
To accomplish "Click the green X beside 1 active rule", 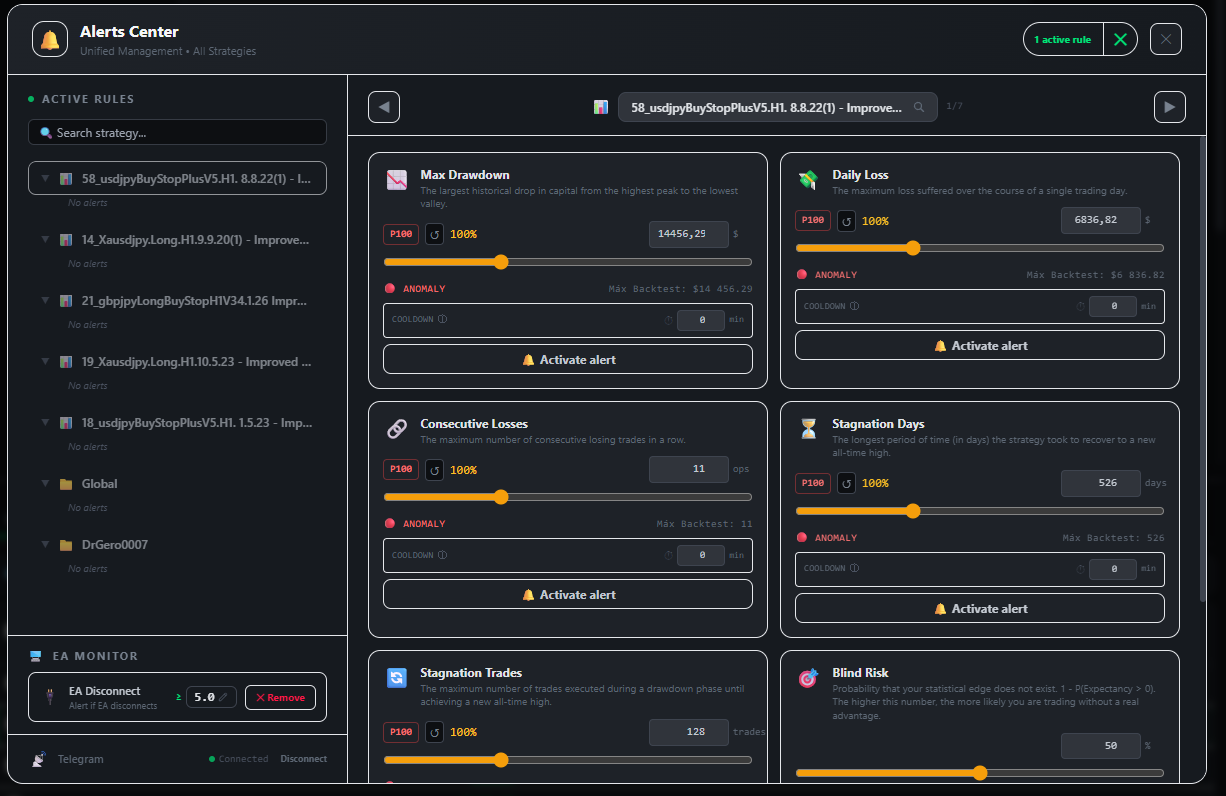I will [x=1120, y=40].
